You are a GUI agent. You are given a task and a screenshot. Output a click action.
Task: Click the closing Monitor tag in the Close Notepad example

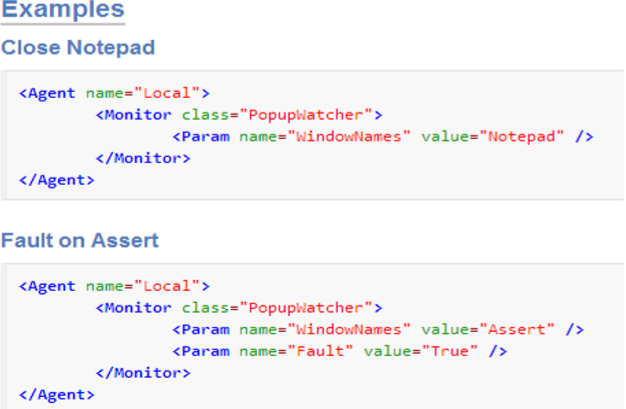pyautogui.click(x=143, y=159)
